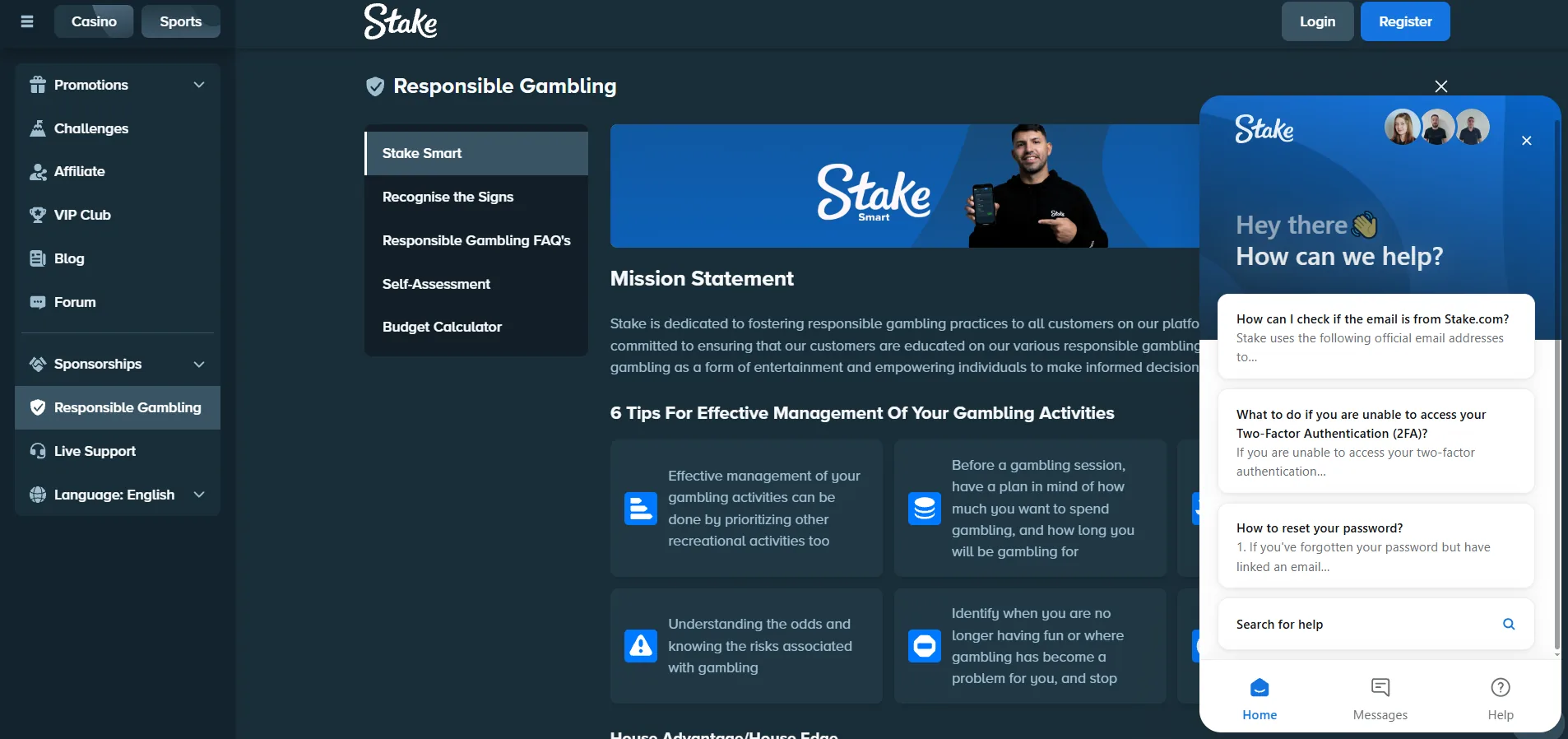Image resolution: width=1568 pixels, height=739 pixels.
Task: Open the Language: English dropdown arrow
Action: click(x=199, y=495)
